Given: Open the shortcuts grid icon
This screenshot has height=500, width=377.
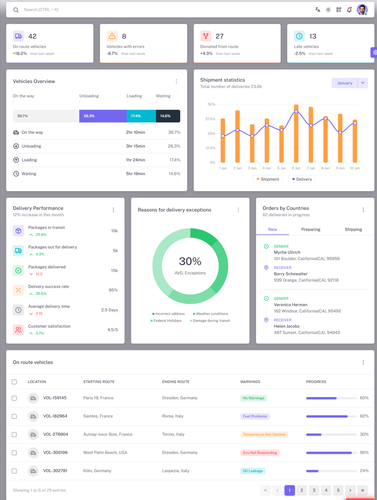Looking at the screenshot, I should (x=339, y=10).
